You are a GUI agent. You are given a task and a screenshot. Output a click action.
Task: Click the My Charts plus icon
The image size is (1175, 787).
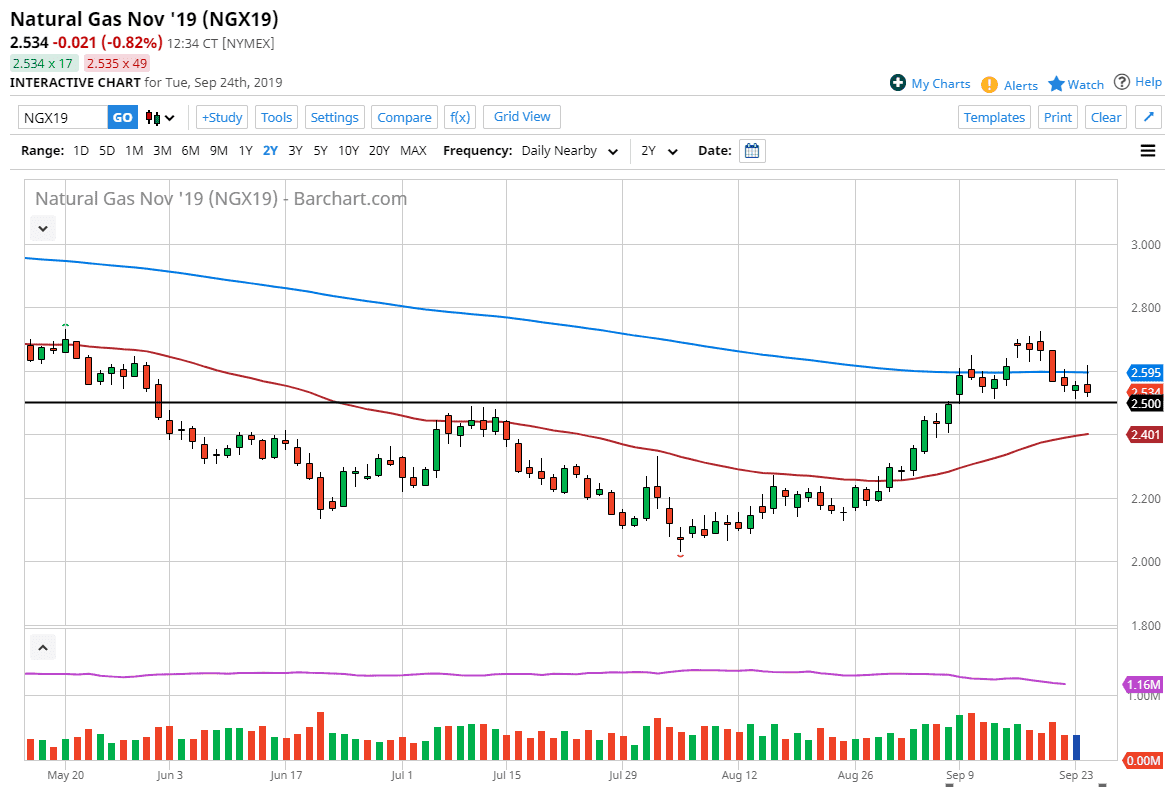(898, 83)
